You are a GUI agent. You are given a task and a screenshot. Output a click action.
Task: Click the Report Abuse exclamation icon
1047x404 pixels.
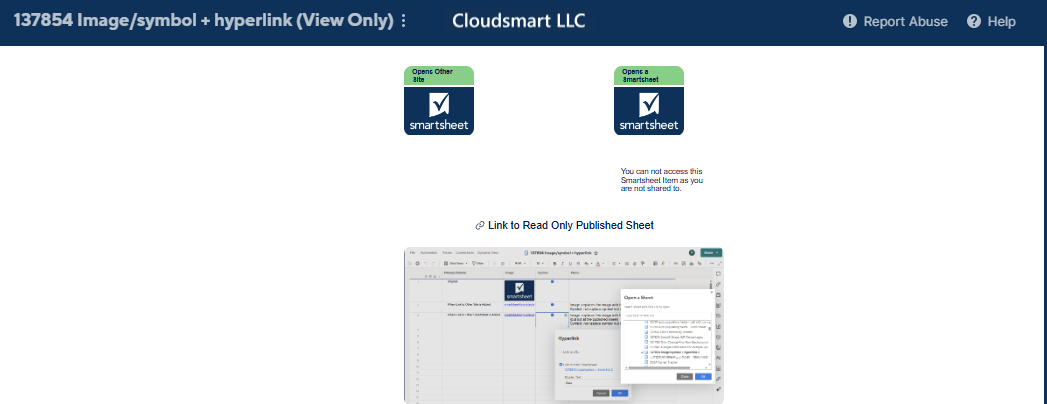click(849, 21)
